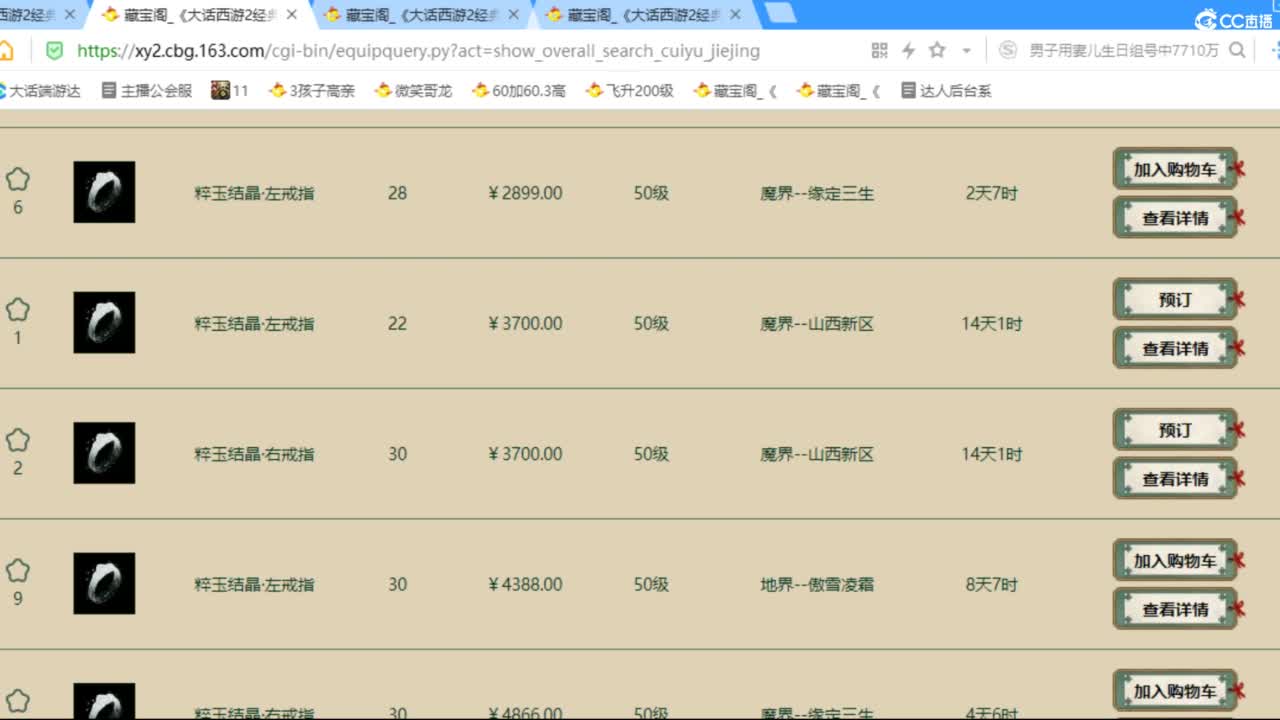Open ring thumbnail of 22-value 山西新区 listing

[x=104, y=322]
